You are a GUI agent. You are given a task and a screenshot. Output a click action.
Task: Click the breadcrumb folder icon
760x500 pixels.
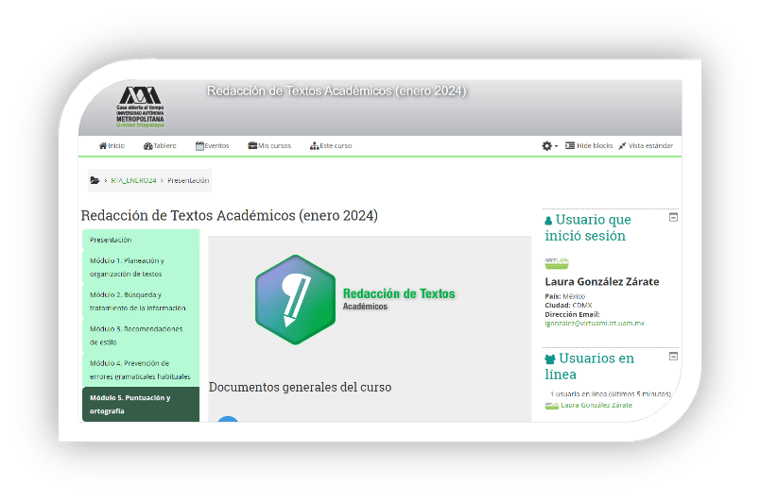coord(95,181)
